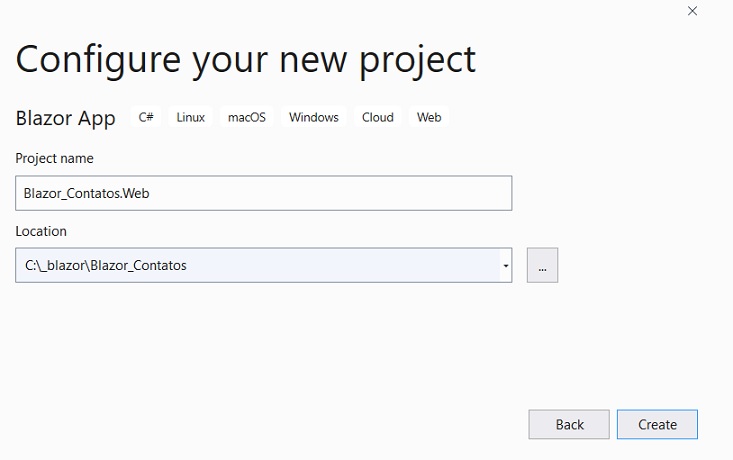Select the Cloud project type tag
Screen dimensions: 733x460
click(x=378, y=117)
